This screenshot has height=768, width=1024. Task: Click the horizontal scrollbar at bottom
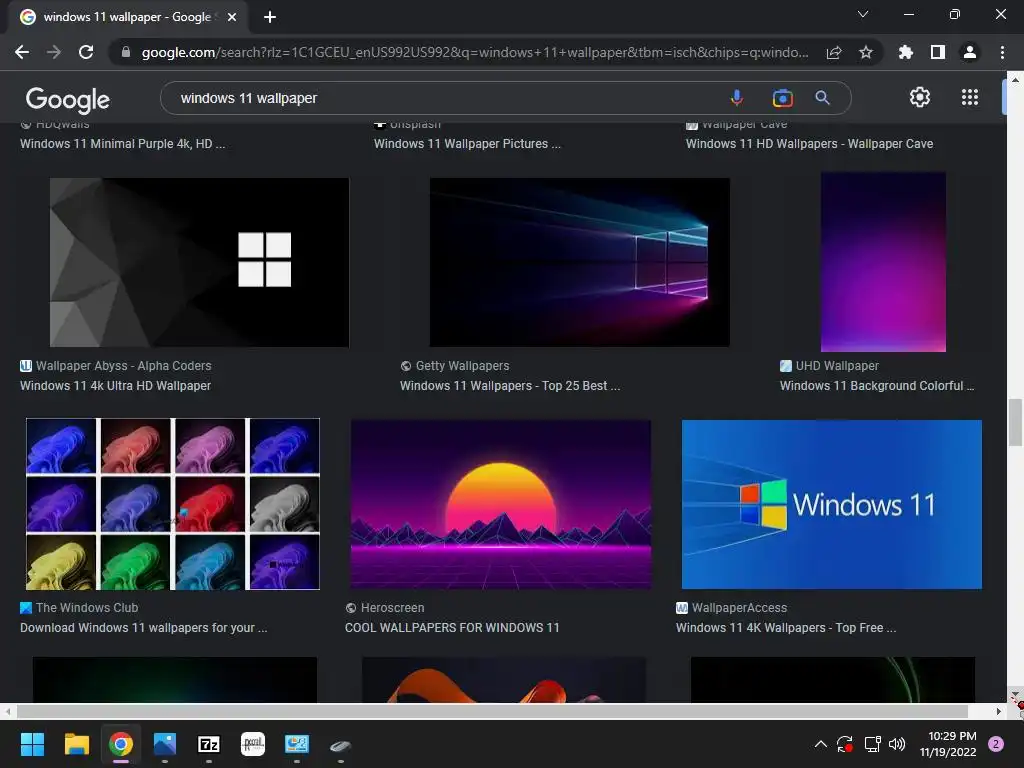492,711
